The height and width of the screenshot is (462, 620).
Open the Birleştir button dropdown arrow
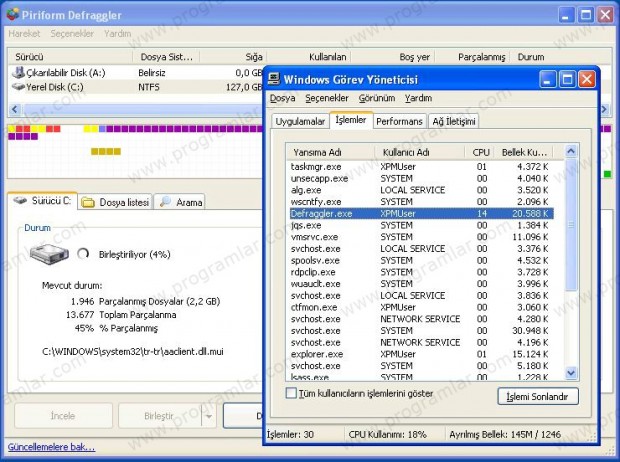(209, 416)
